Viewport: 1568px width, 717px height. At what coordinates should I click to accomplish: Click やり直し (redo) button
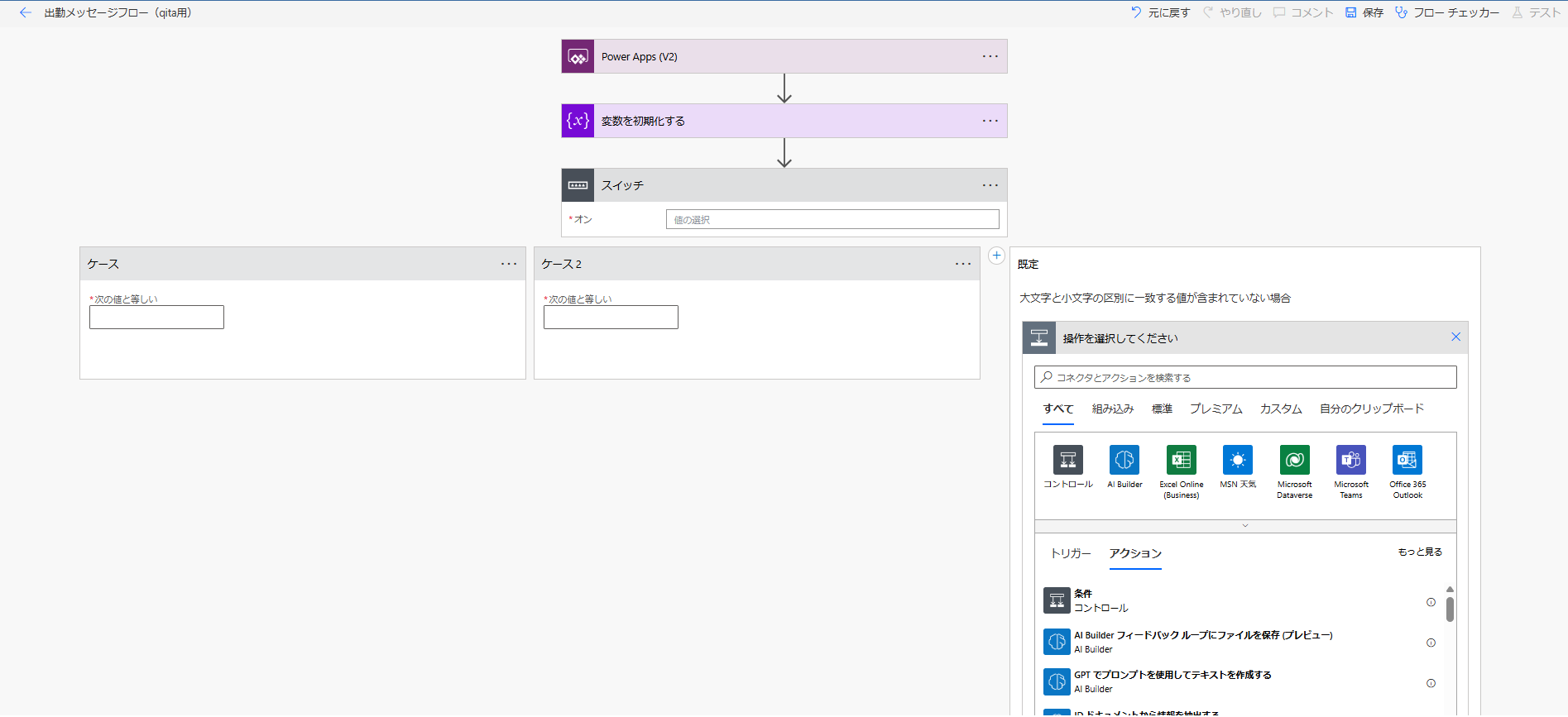pyautogui.click(x=1232, y=12)
